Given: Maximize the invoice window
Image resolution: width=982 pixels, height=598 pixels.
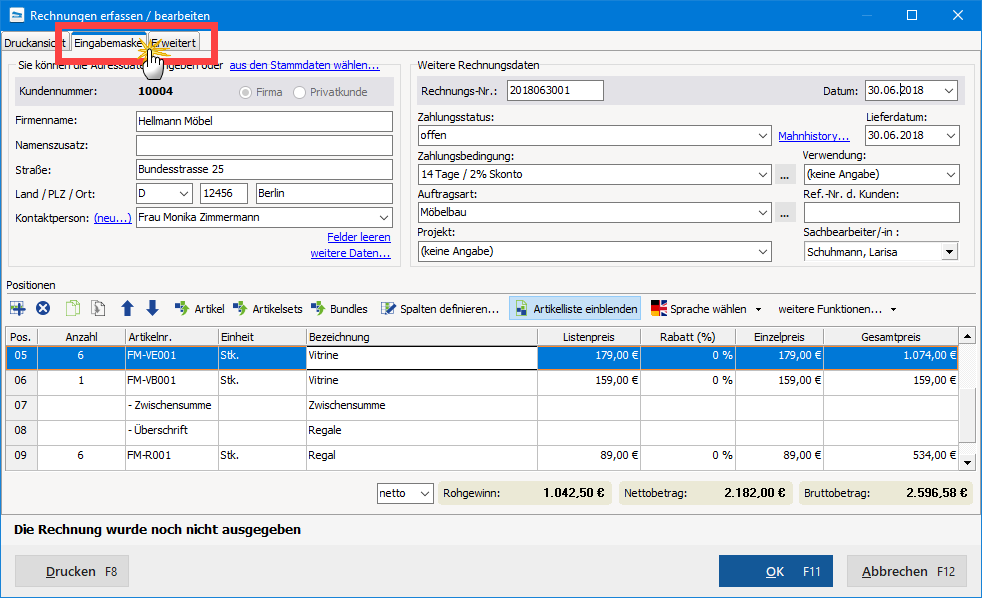Looking at the screenshot, I should [912, 15].
